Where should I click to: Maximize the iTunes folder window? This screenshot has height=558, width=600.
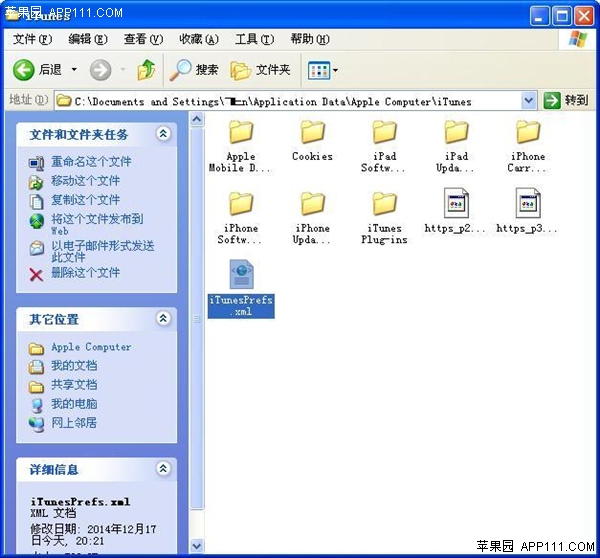point(562,16)
